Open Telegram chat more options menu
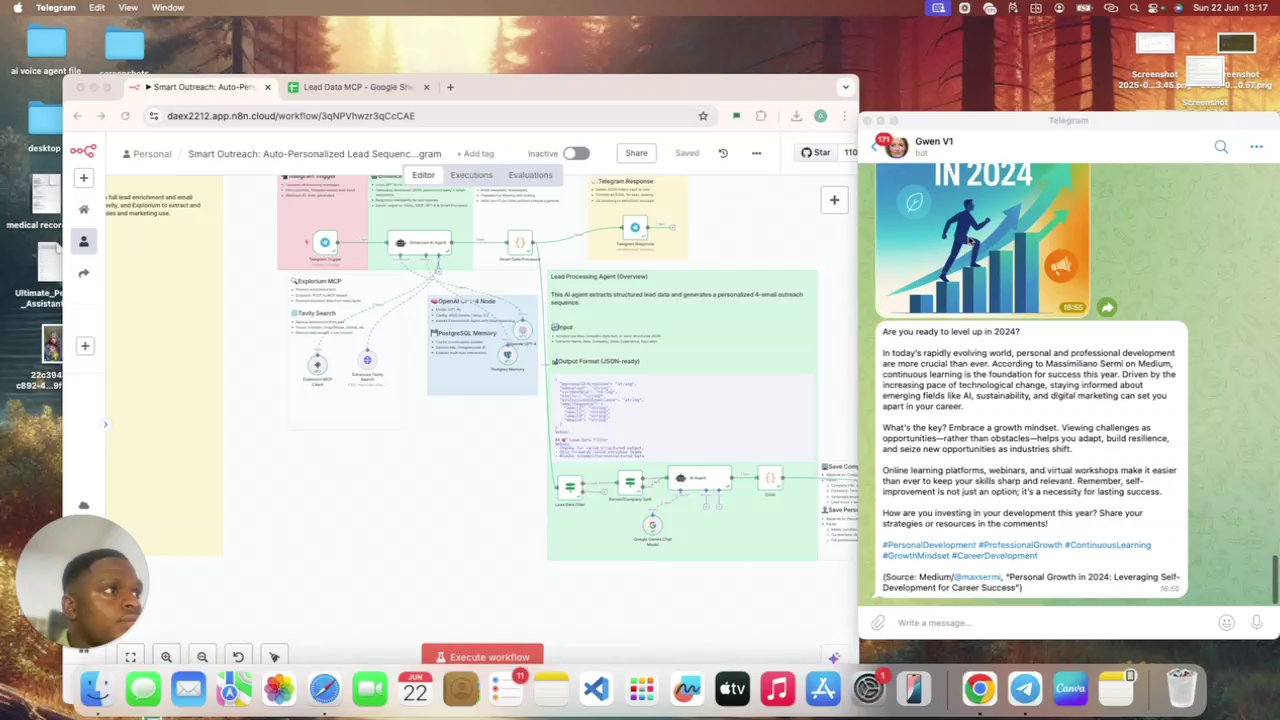1280x720 pixels. [x=1256, y=147]
